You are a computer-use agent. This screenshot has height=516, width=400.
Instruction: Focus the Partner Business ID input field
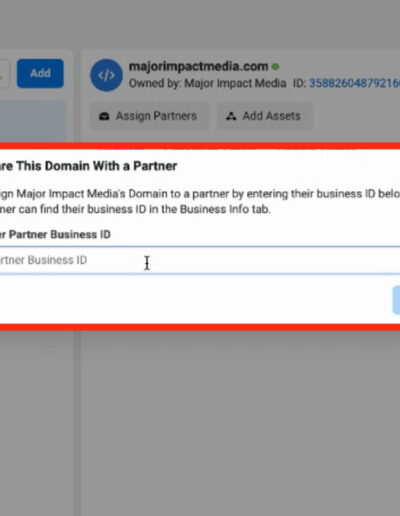(x=200, y=260)
